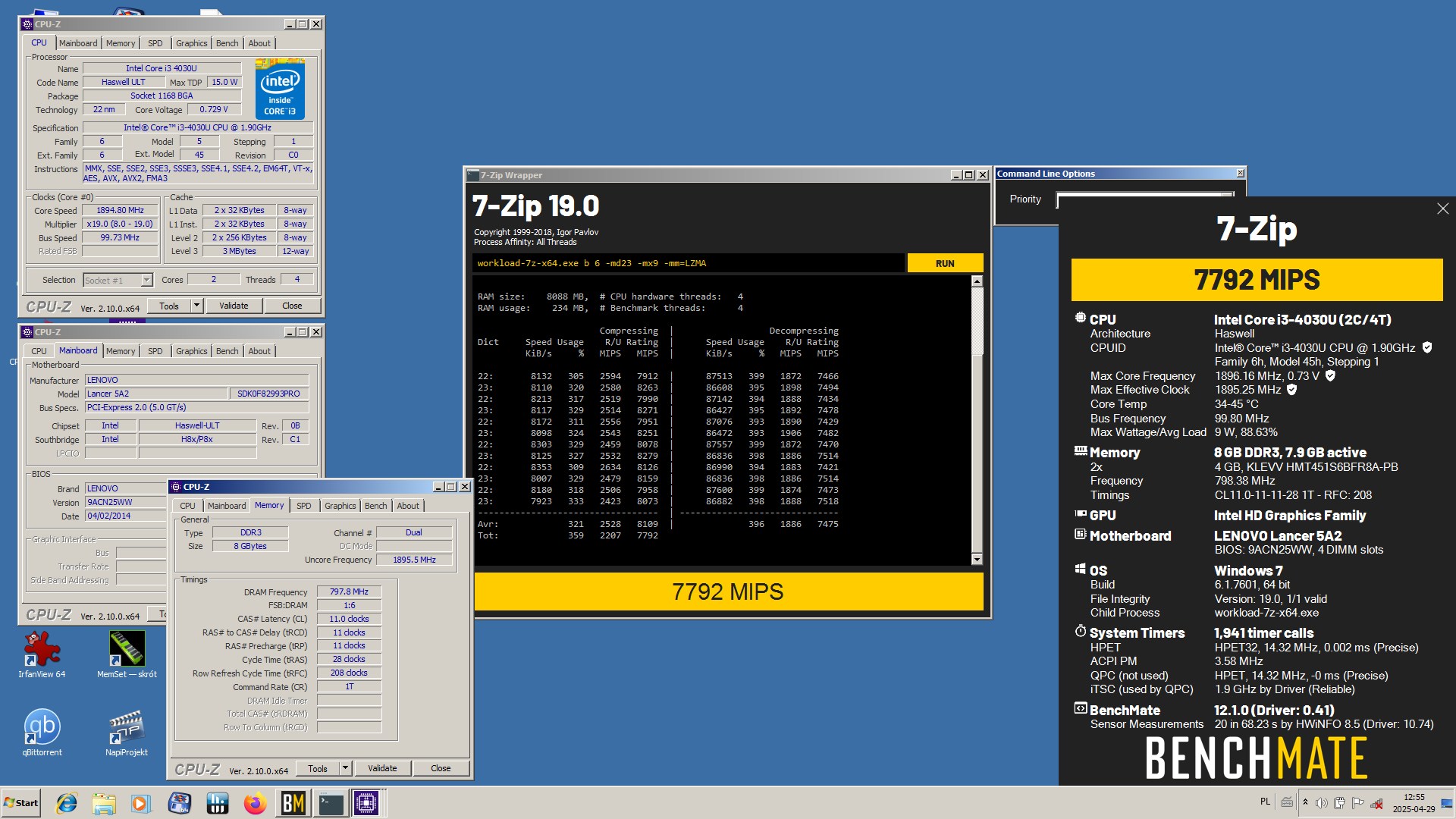1456x819 pixels.
Task: Click the shield beside Max Effective Clock
Action: click(1292, 390)
